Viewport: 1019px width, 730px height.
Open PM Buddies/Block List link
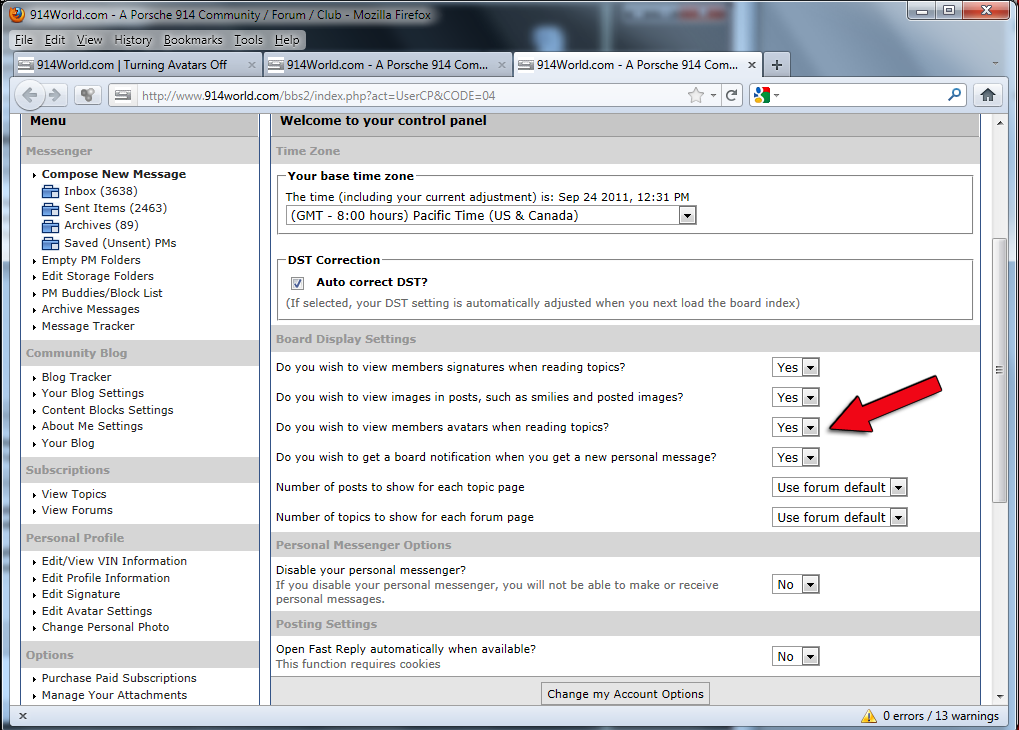[x=102, y=293]
